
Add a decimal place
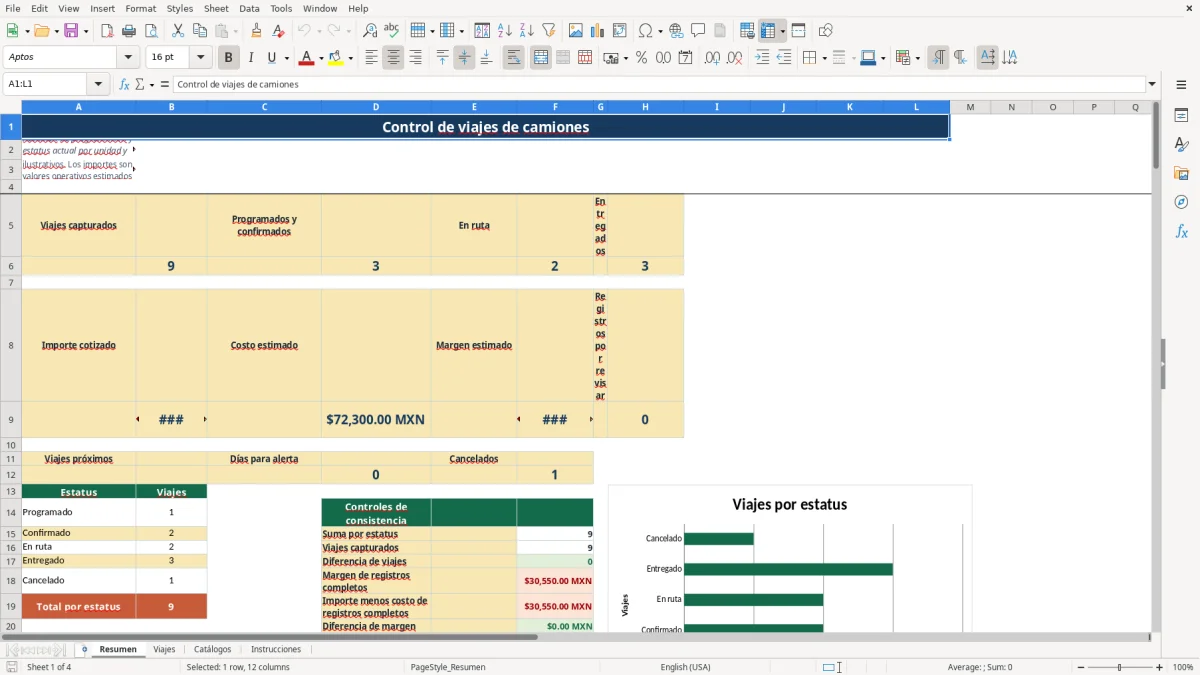click(x=713, y=58)
